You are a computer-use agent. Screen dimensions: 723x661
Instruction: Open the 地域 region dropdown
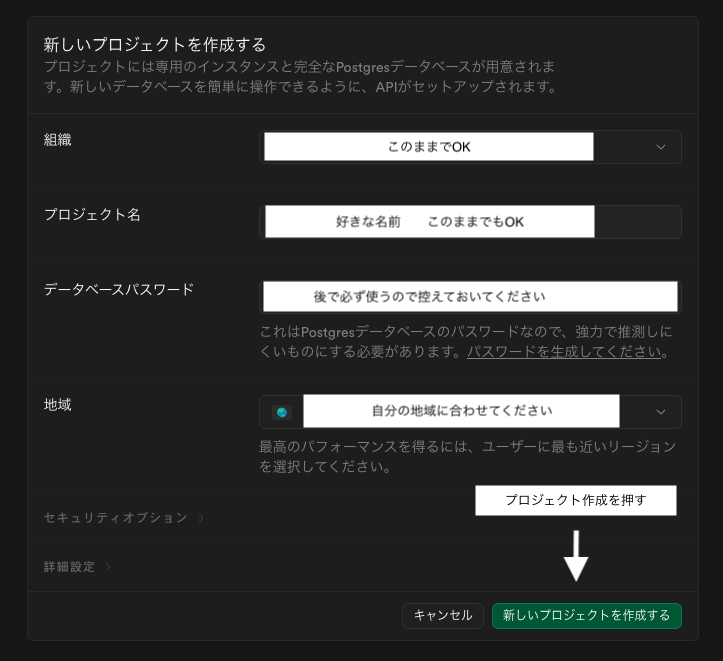[x=470, y=411]
